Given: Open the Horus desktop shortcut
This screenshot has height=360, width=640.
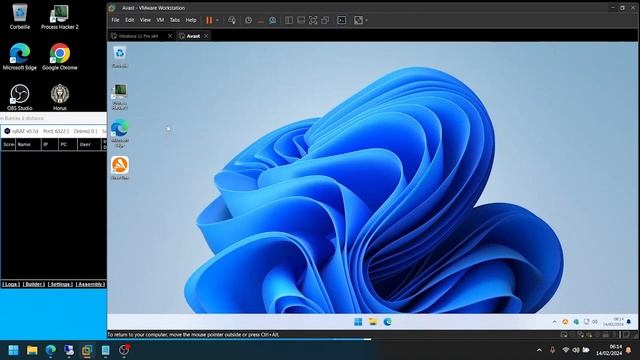Looking at the screenshot, I should (x=60, y=97).
